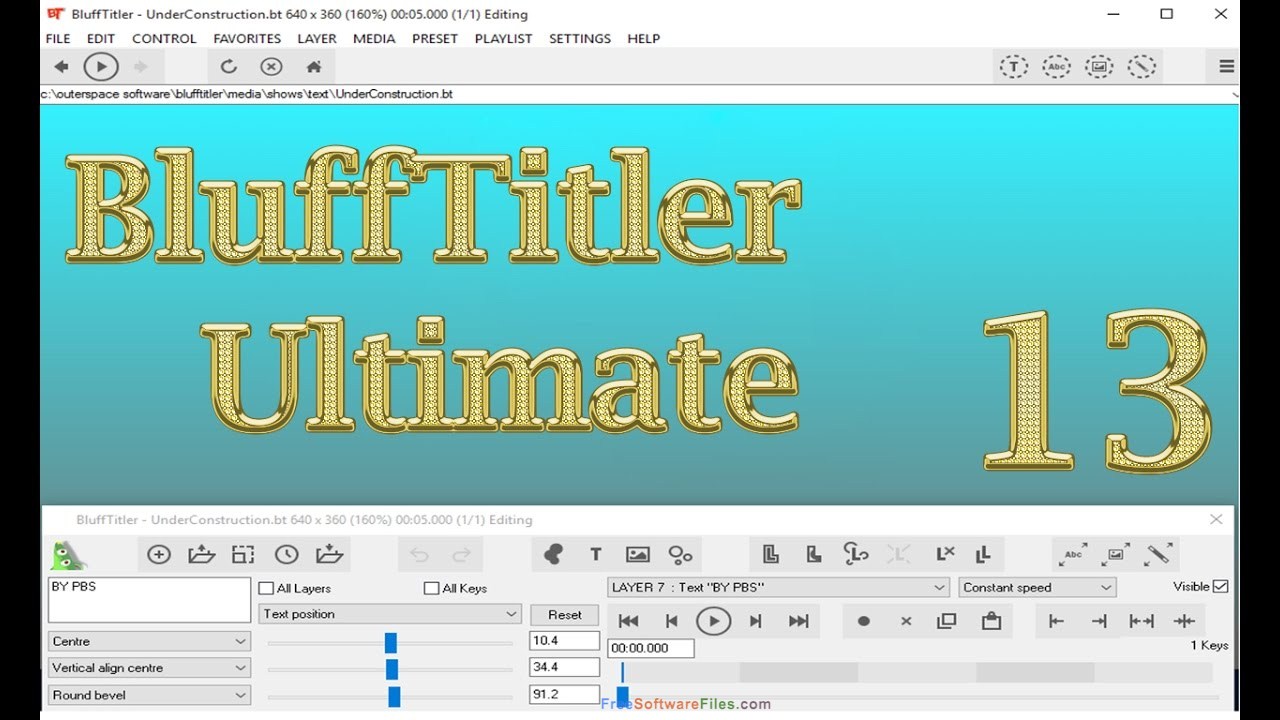The height and width of the screenshot is (720, 1280).
Task: Click the back arrow in top toolbar
Action: tap(61, 67)
